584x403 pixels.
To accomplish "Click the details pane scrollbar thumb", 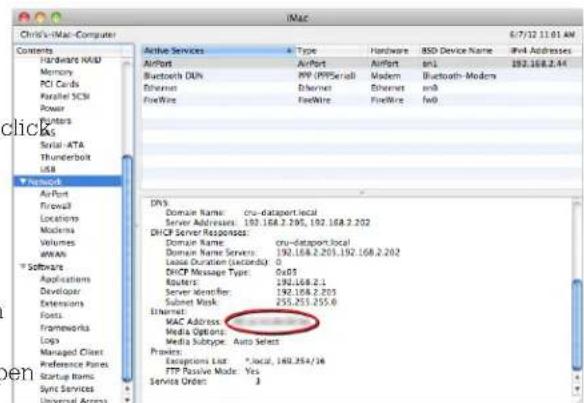I will (x=577, y=325).
